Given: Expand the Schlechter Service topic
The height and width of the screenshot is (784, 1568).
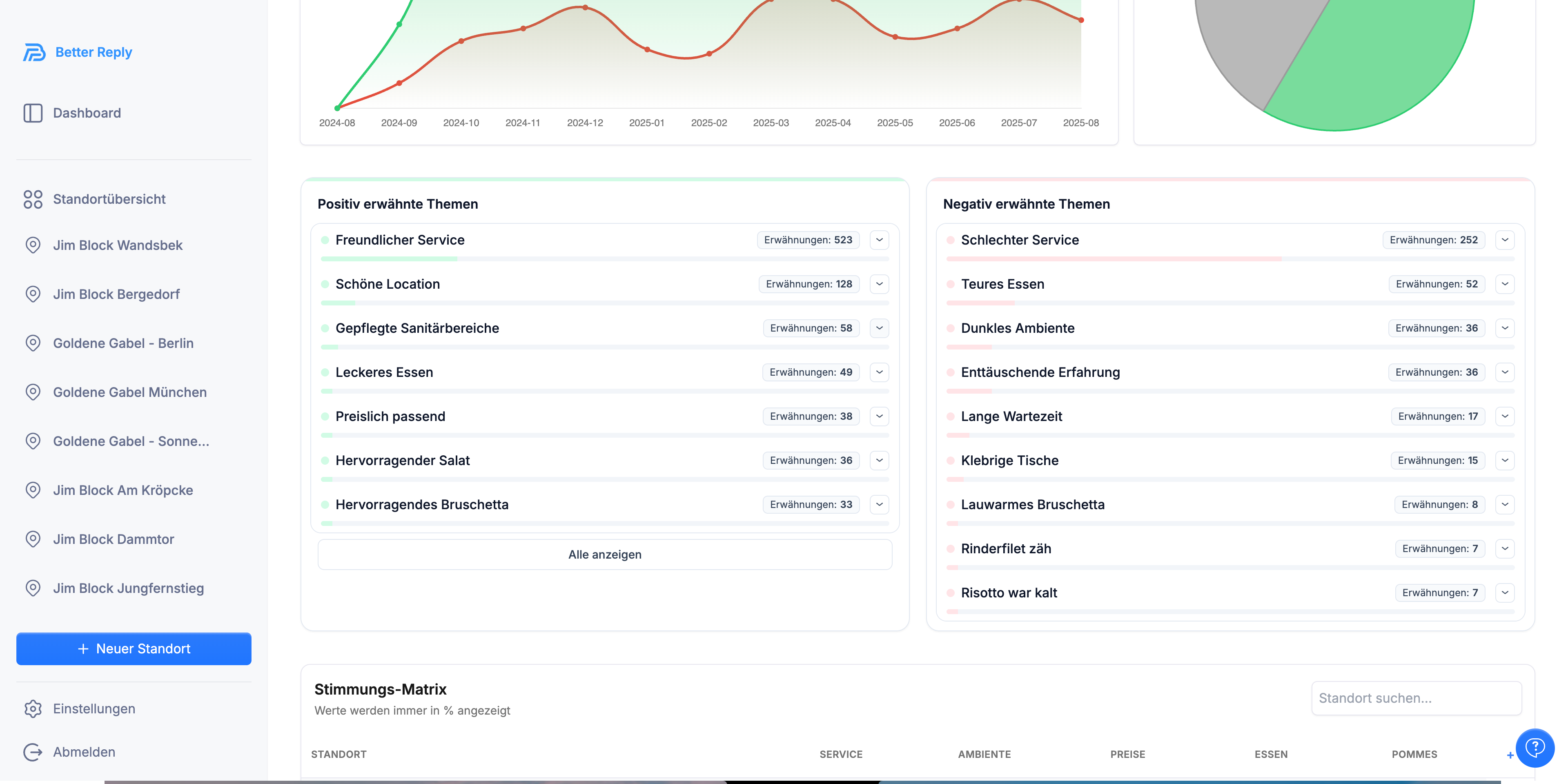Looking at the screenshot, I should pyautogui.click(x=1505, y=240).
